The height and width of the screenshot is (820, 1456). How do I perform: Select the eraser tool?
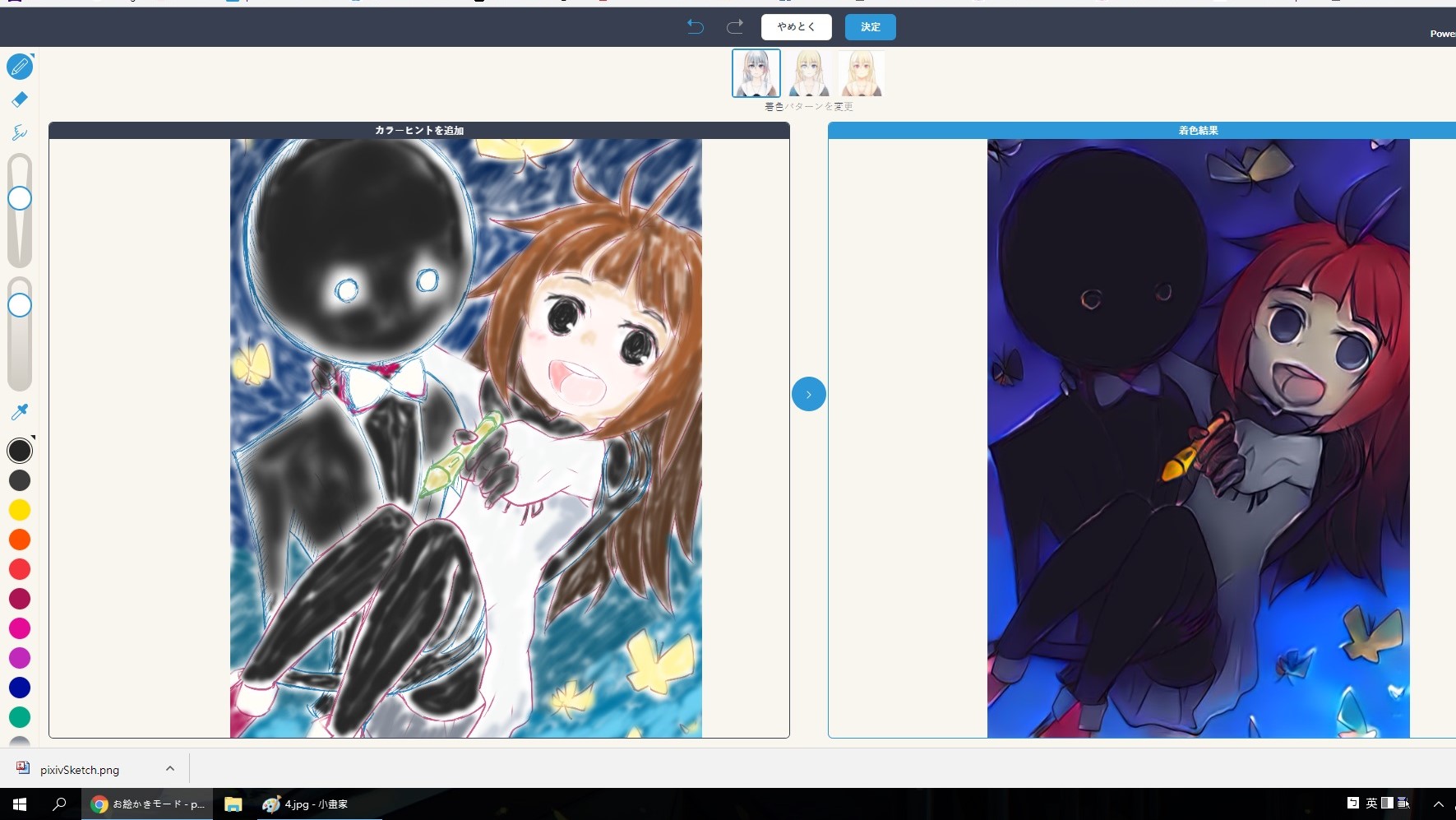click(x=20, y=100)
